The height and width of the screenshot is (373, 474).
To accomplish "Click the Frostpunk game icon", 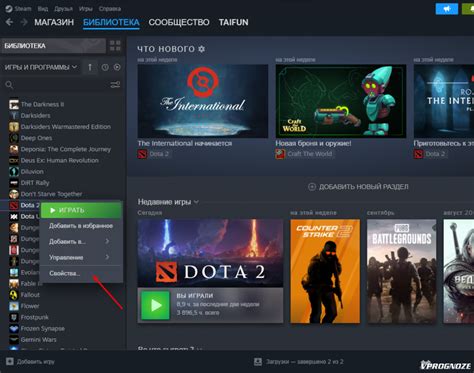I will pos(14,317).
